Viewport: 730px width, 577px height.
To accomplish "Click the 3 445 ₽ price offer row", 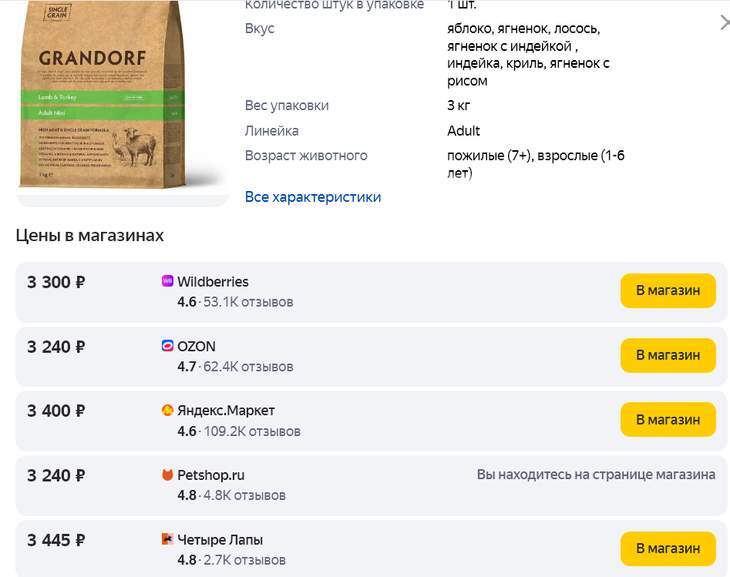I will click(371, 549).
